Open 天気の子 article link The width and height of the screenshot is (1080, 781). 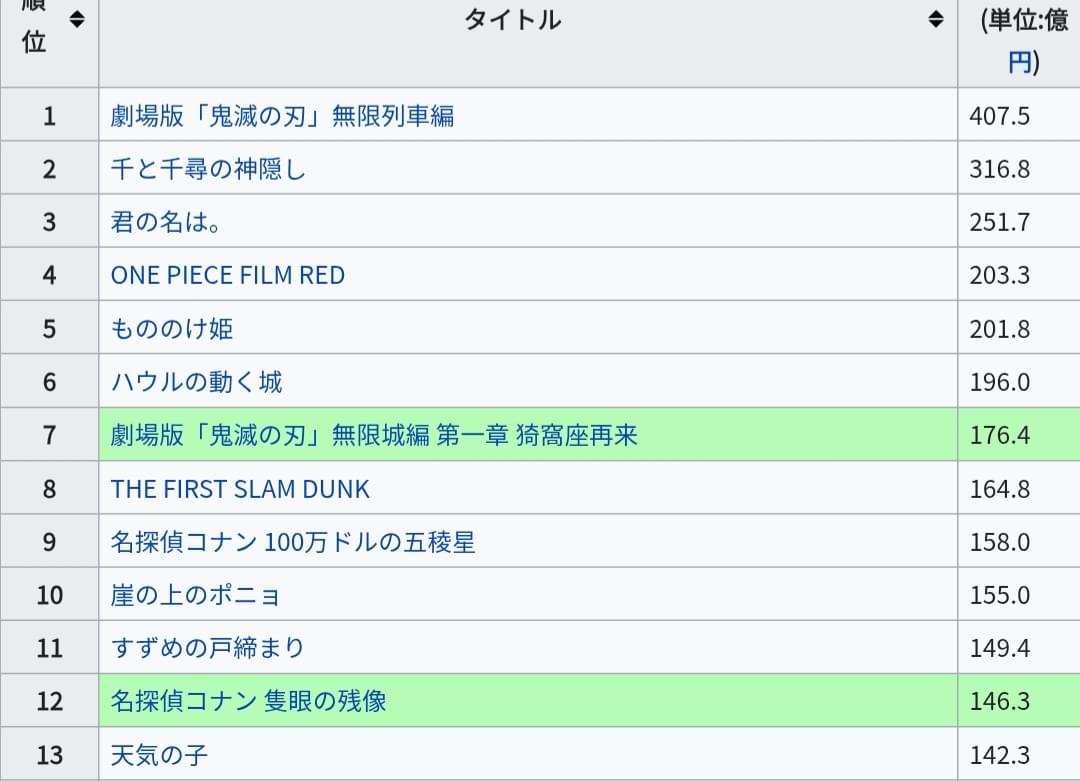[159, 755]
